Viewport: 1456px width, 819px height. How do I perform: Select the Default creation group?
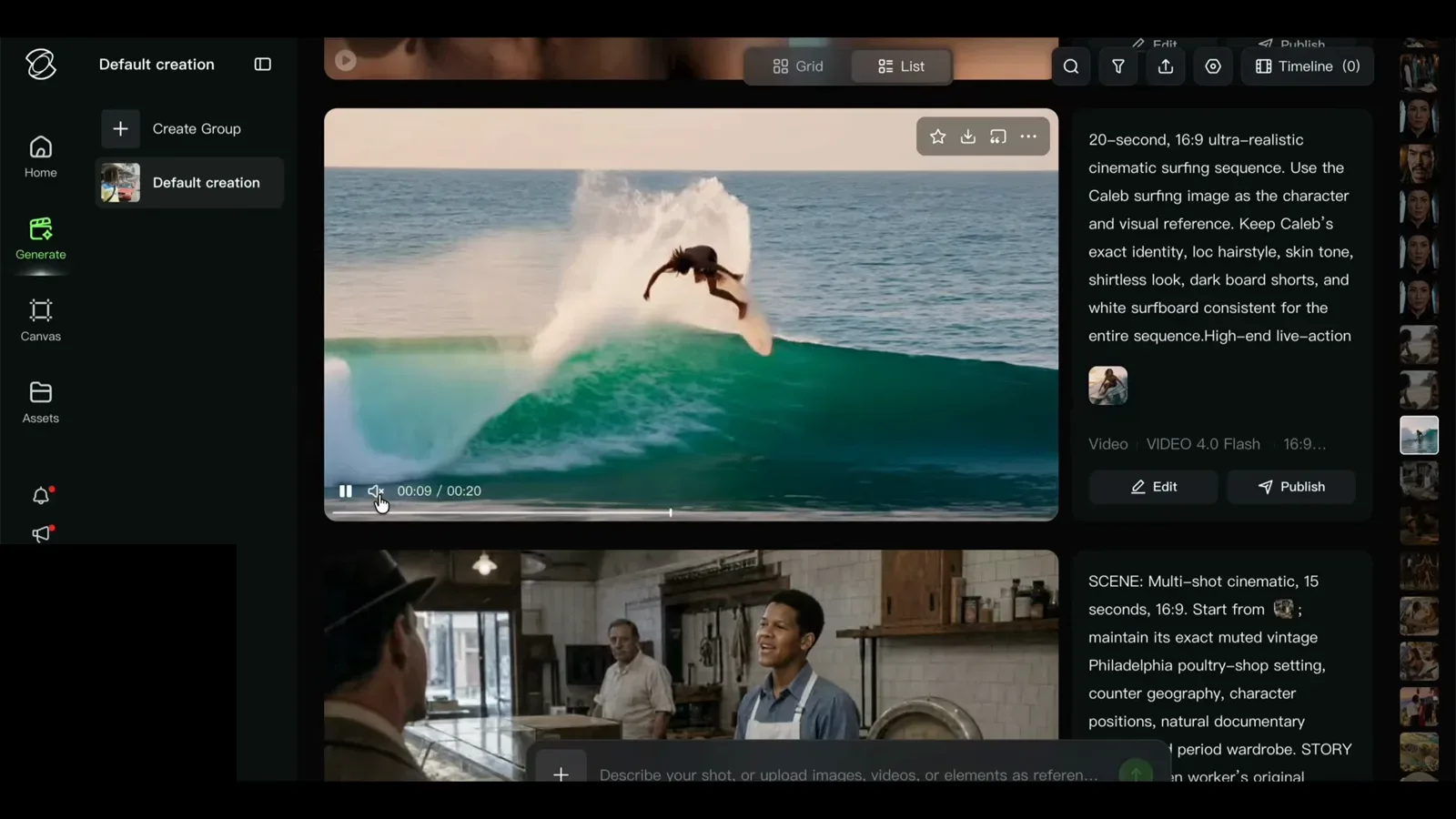point(190,183)
